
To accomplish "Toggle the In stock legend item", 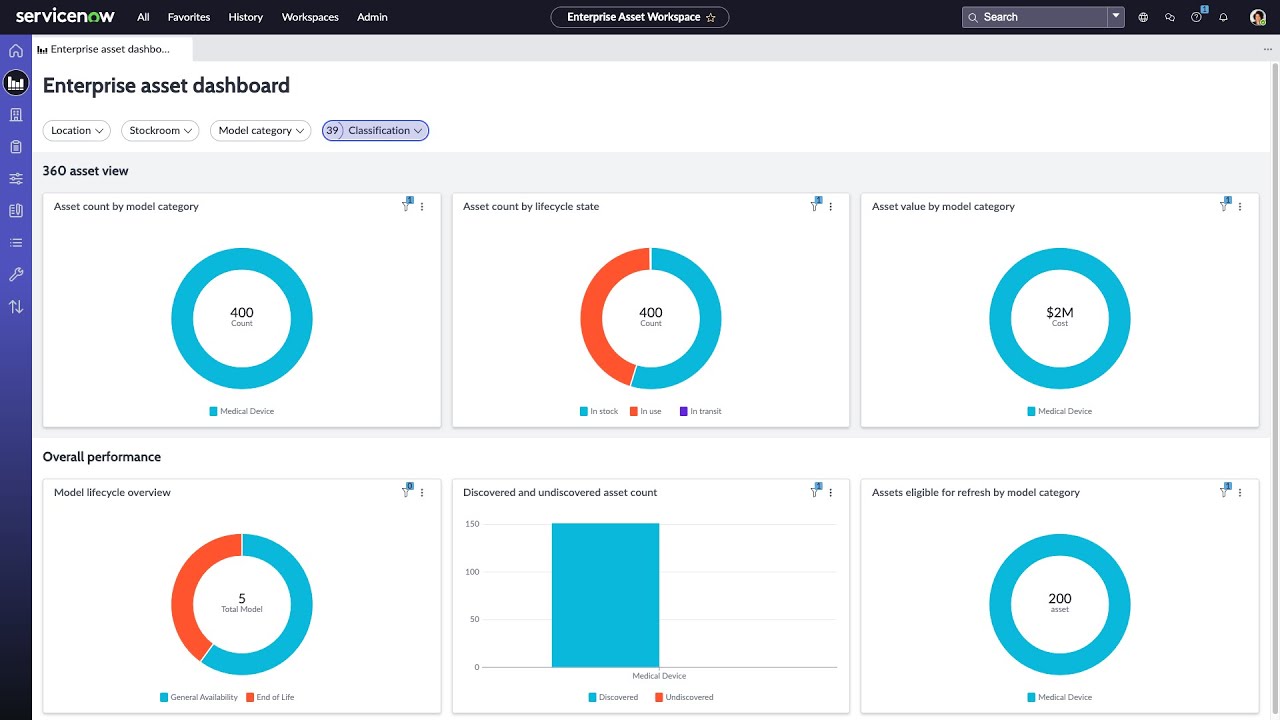I will pos(599,411).
